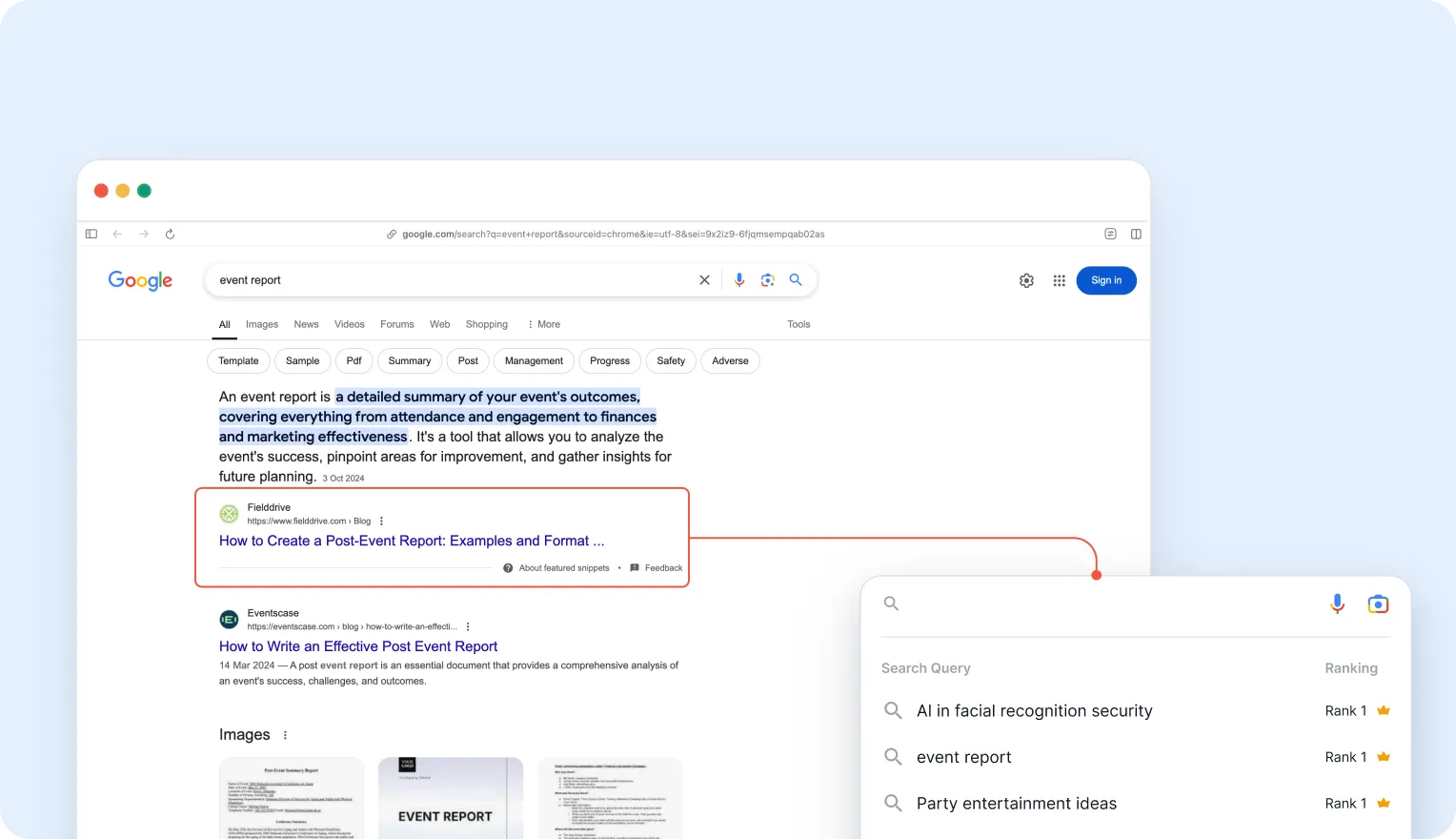Apply the Pdf filter chip
This screenshot has height=839, width=1456.
click(354, 361)
